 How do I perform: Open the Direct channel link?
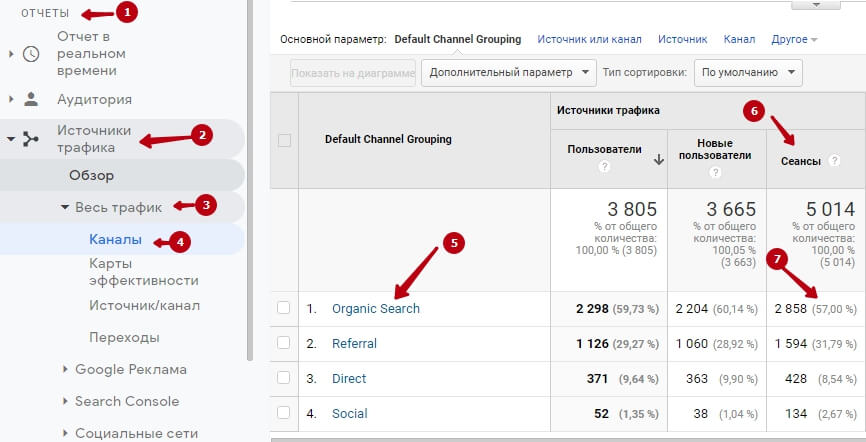click(x=349, y=378)
